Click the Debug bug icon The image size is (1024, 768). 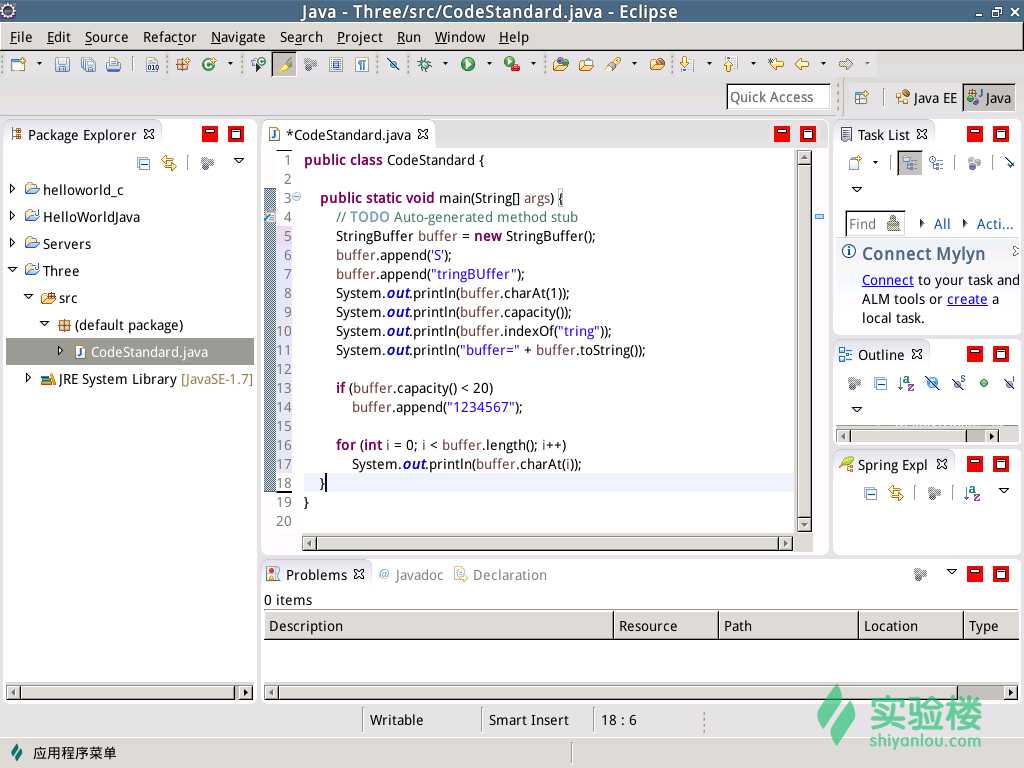[x=424, y=64]
